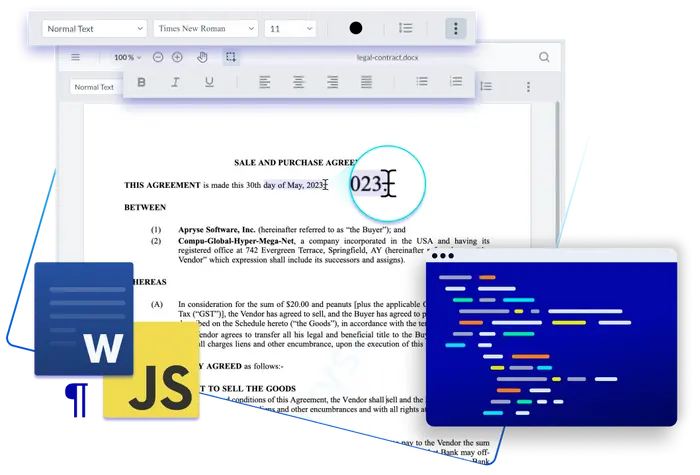Image resolution: width=700 pixels, height=475 pixels.
Task: Click "Compu-Global-Hyper-Mega-Net" company name
Action: pyautogui.click(x=236, y=241)
